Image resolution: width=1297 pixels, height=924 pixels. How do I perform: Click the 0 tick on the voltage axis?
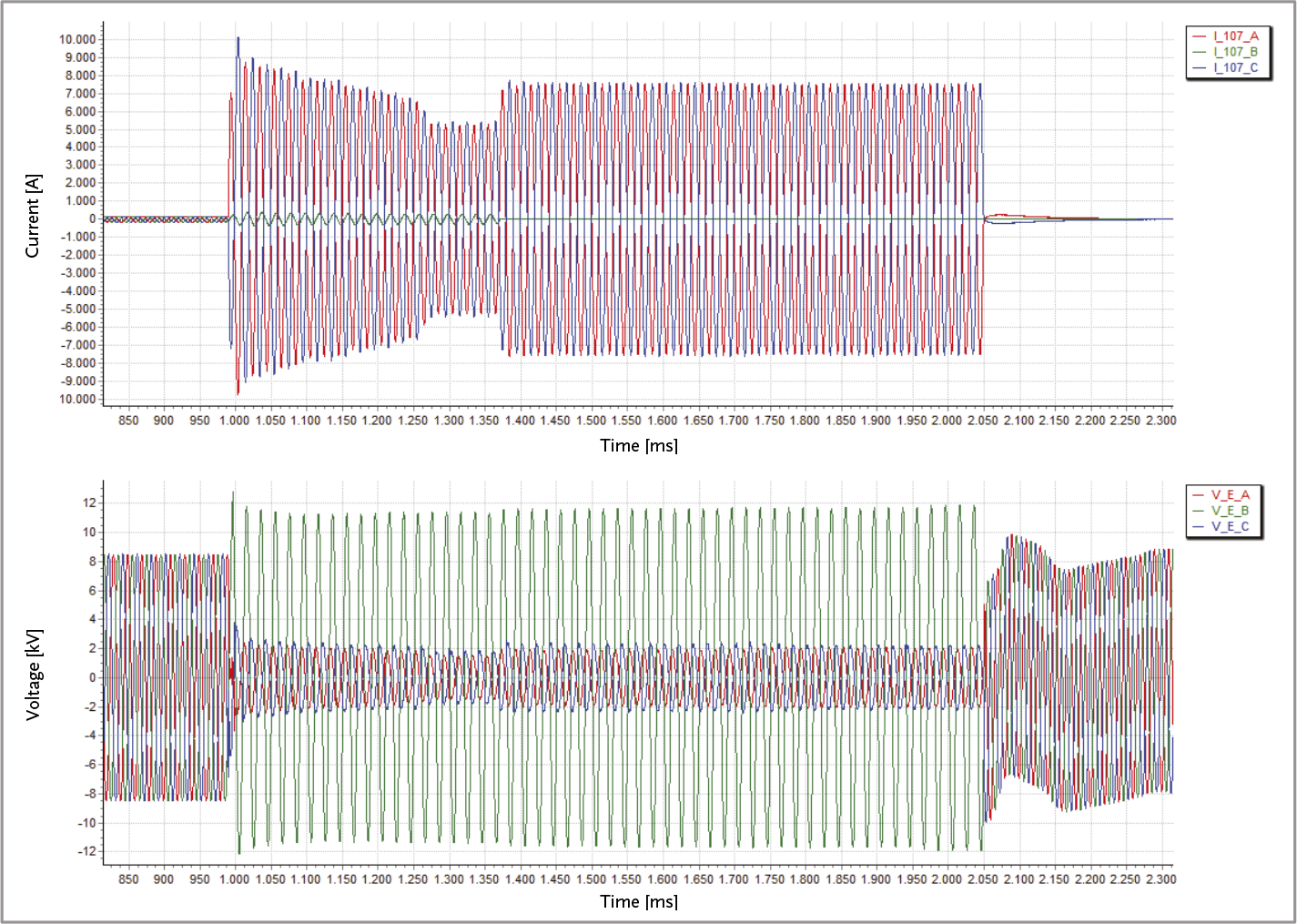point(92,677)
